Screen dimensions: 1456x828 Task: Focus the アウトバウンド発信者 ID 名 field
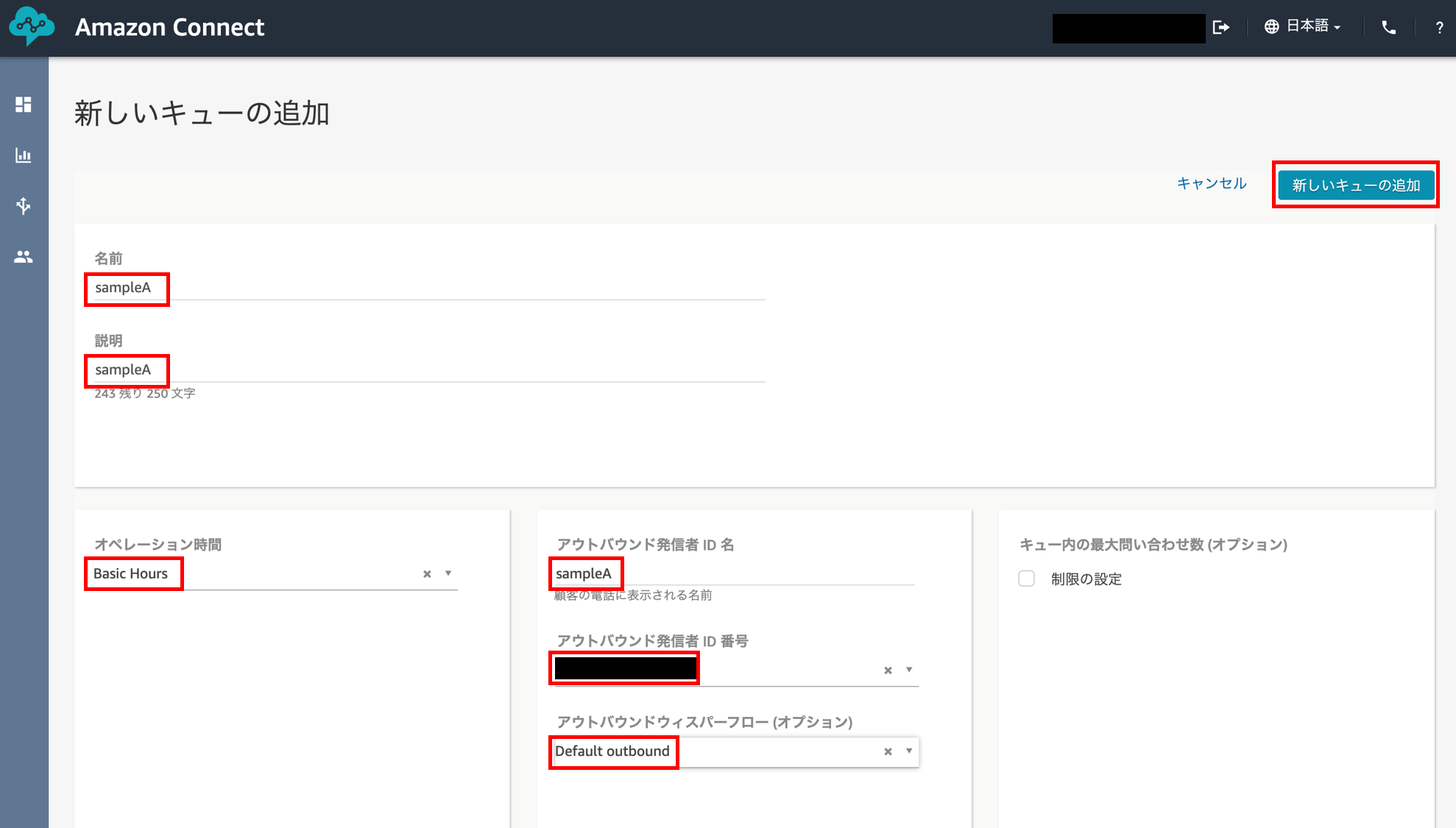pyautogui.click(x=735, y=573)
